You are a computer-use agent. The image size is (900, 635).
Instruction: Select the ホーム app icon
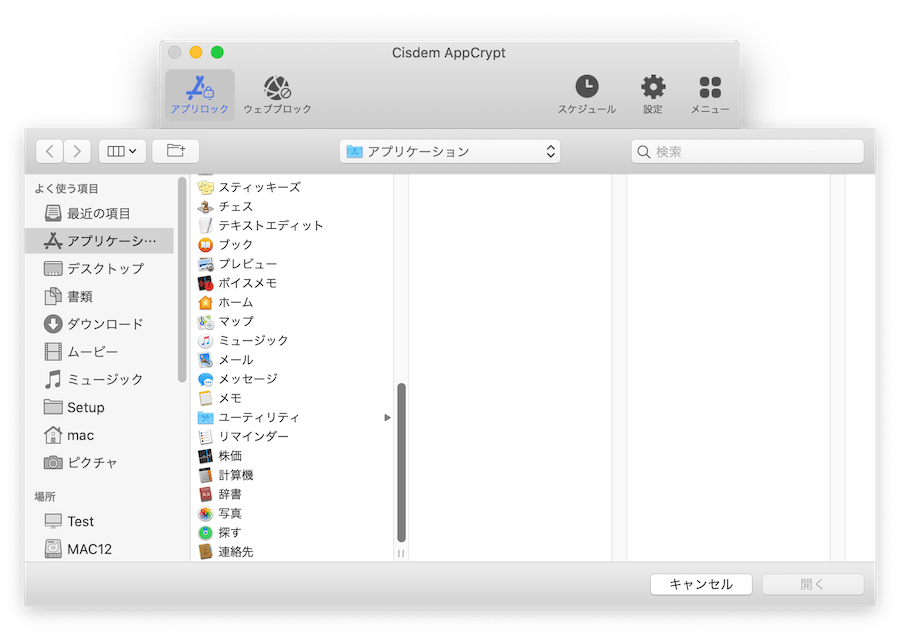pos(205,303)
